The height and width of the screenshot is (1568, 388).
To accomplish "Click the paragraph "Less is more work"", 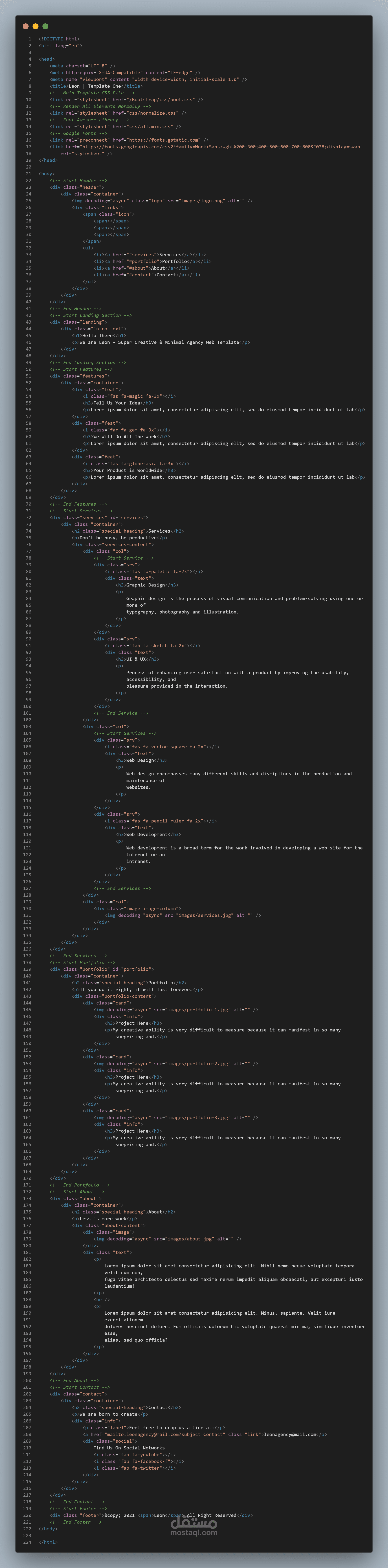I will tap(103, 1219).
